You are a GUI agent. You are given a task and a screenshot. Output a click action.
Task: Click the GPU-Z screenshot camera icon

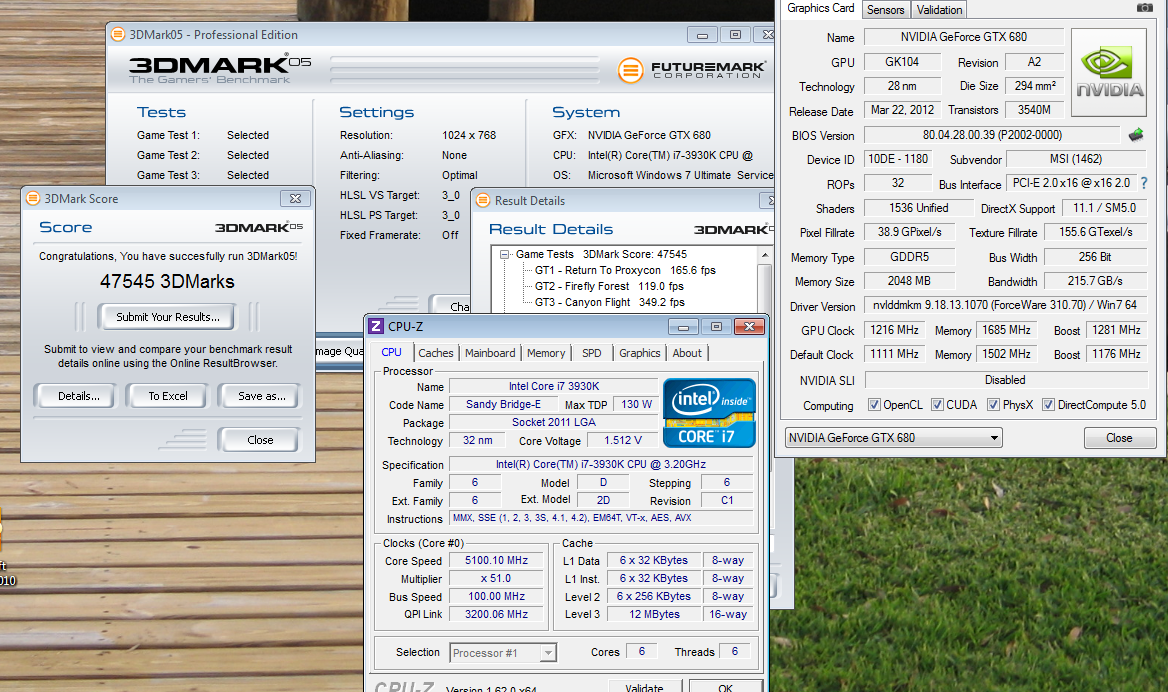(x=1144, y=7)
